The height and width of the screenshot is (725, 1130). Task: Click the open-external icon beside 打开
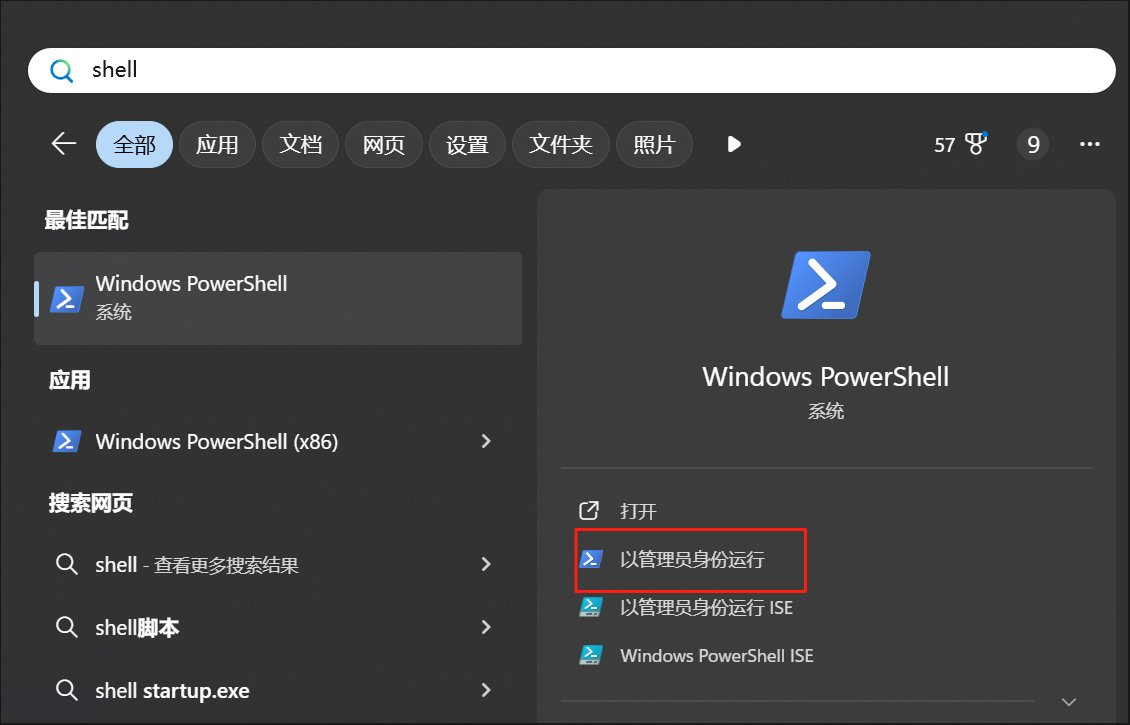click(x=590, y=510)
